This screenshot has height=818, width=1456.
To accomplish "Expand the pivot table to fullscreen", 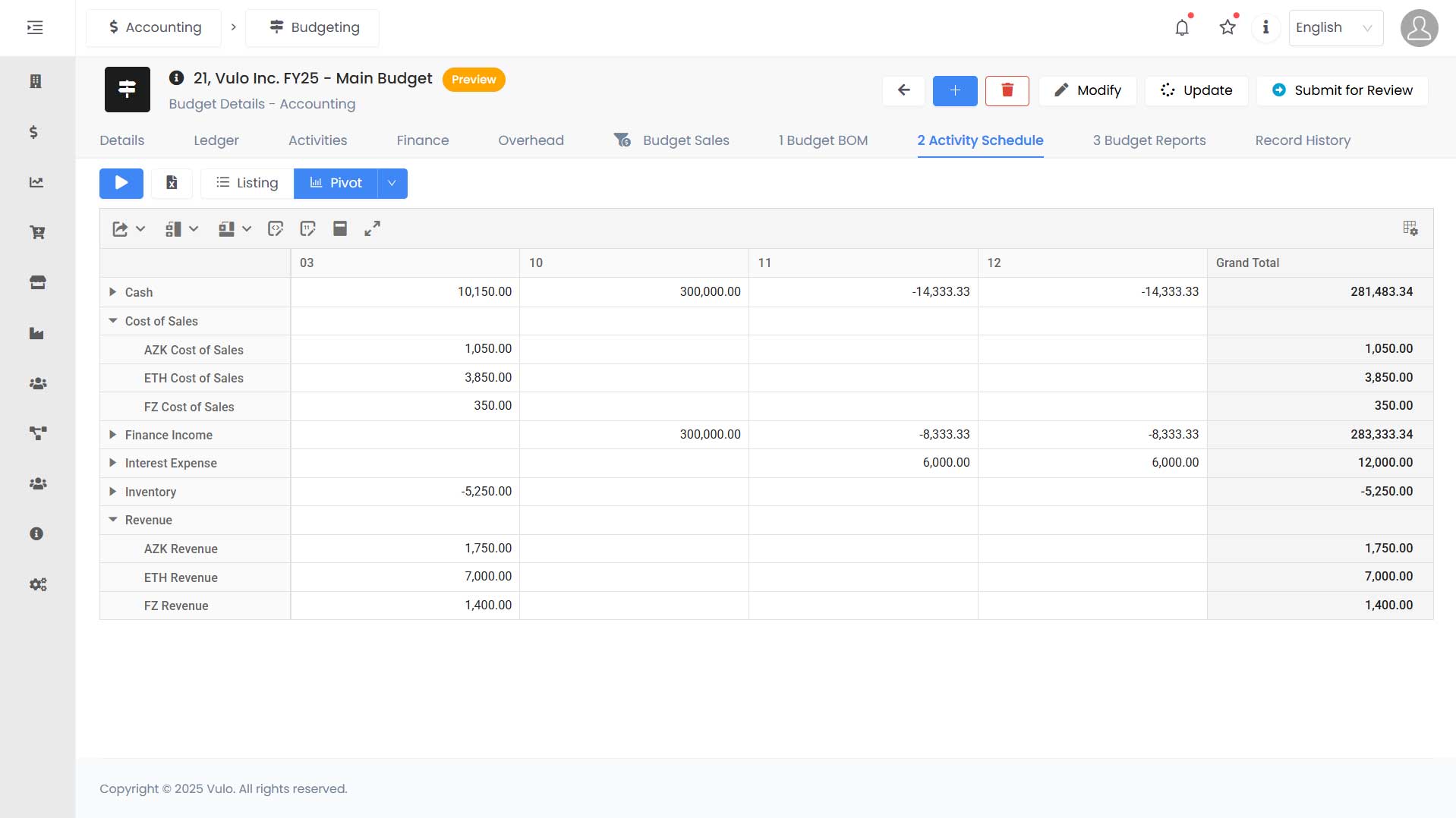I will coord(372,228).
